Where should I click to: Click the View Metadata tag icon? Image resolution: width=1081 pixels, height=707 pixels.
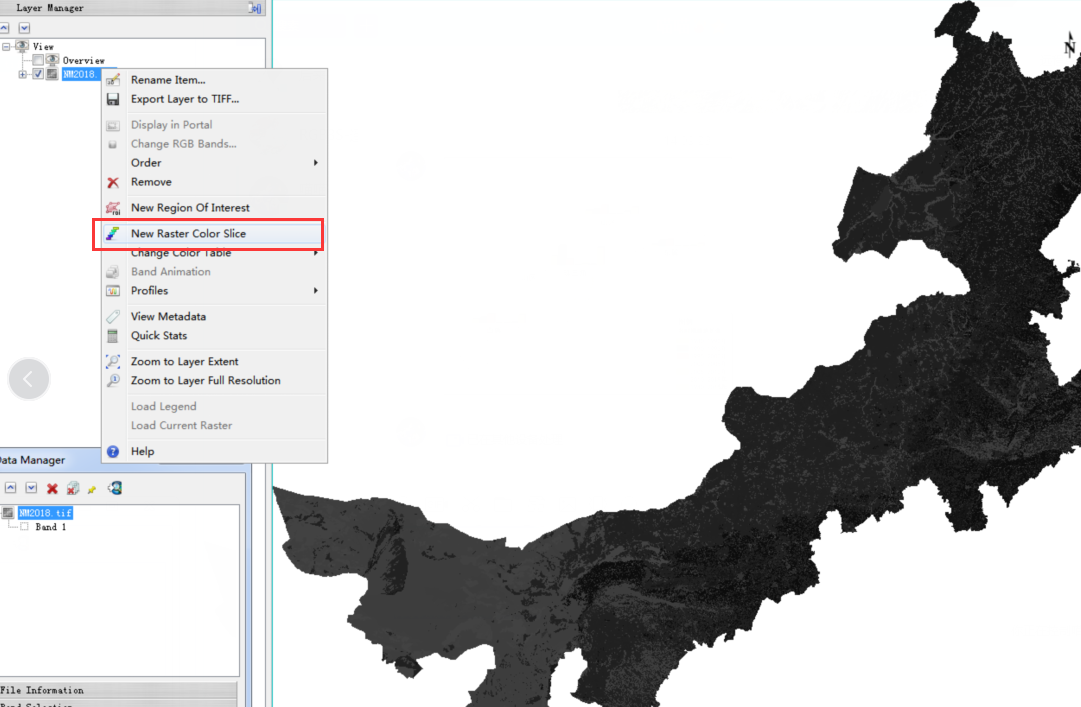113,317
